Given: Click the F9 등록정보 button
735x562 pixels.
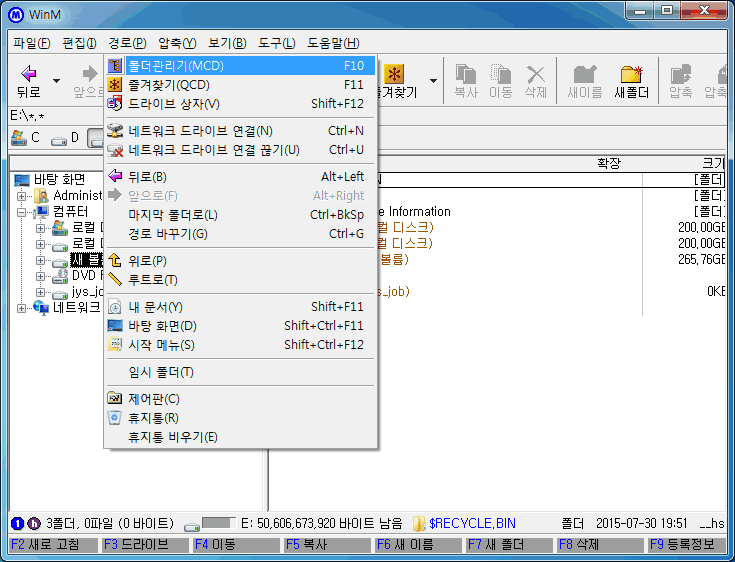Looking at the screenshot, I should (x=687, y=545).
